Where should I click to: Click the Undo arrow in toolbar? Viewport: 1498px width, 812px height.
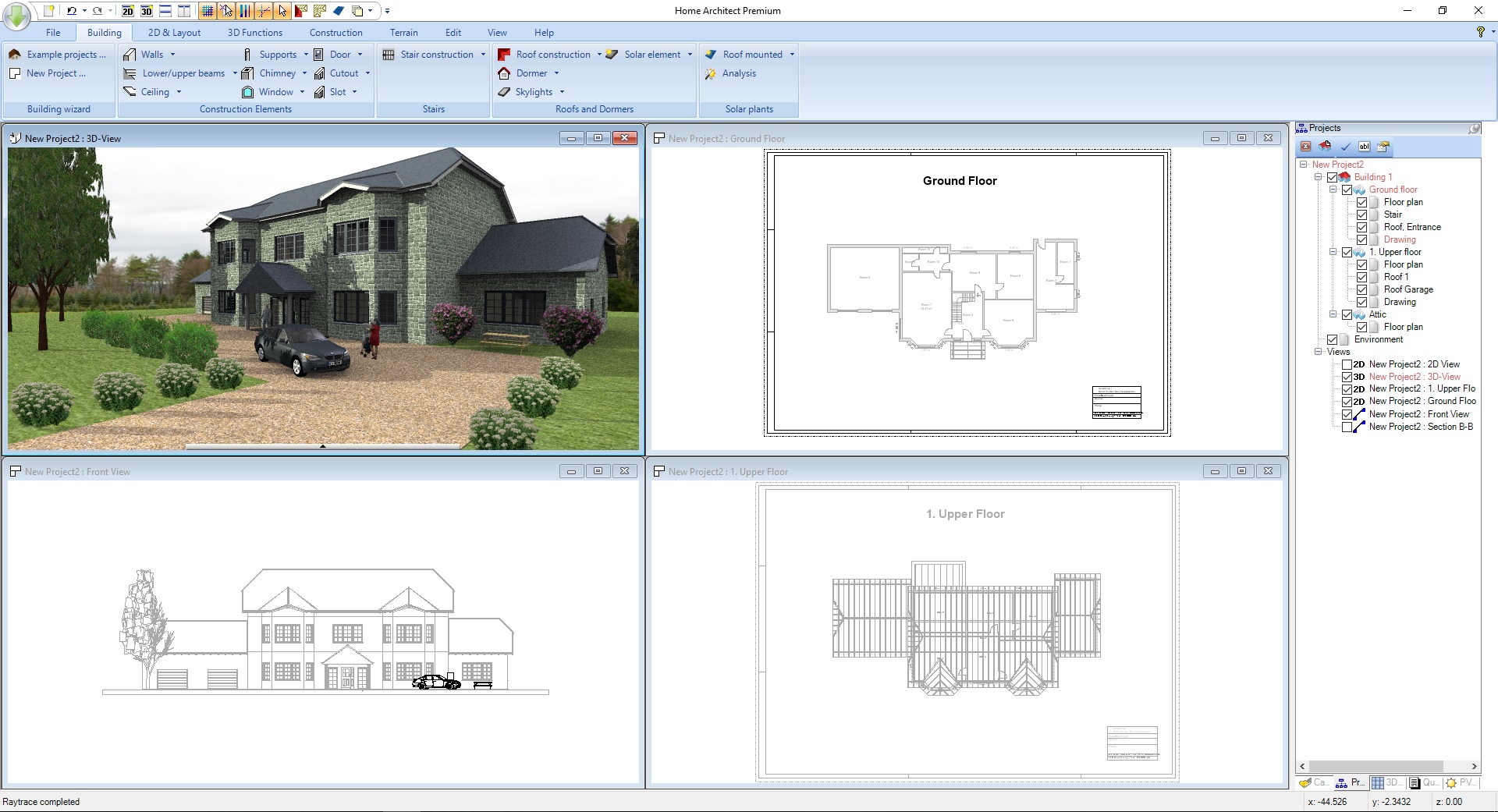point(70,10)
